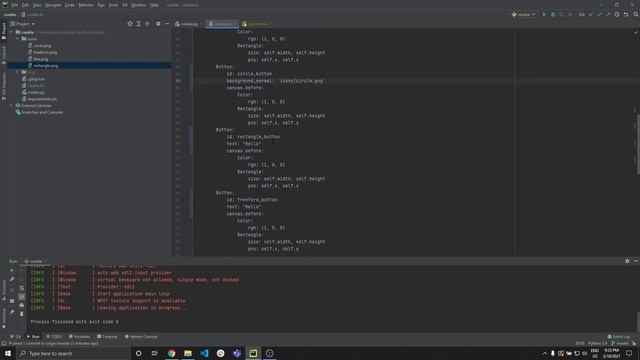Select circle.png in the project tree

[42, 46]
